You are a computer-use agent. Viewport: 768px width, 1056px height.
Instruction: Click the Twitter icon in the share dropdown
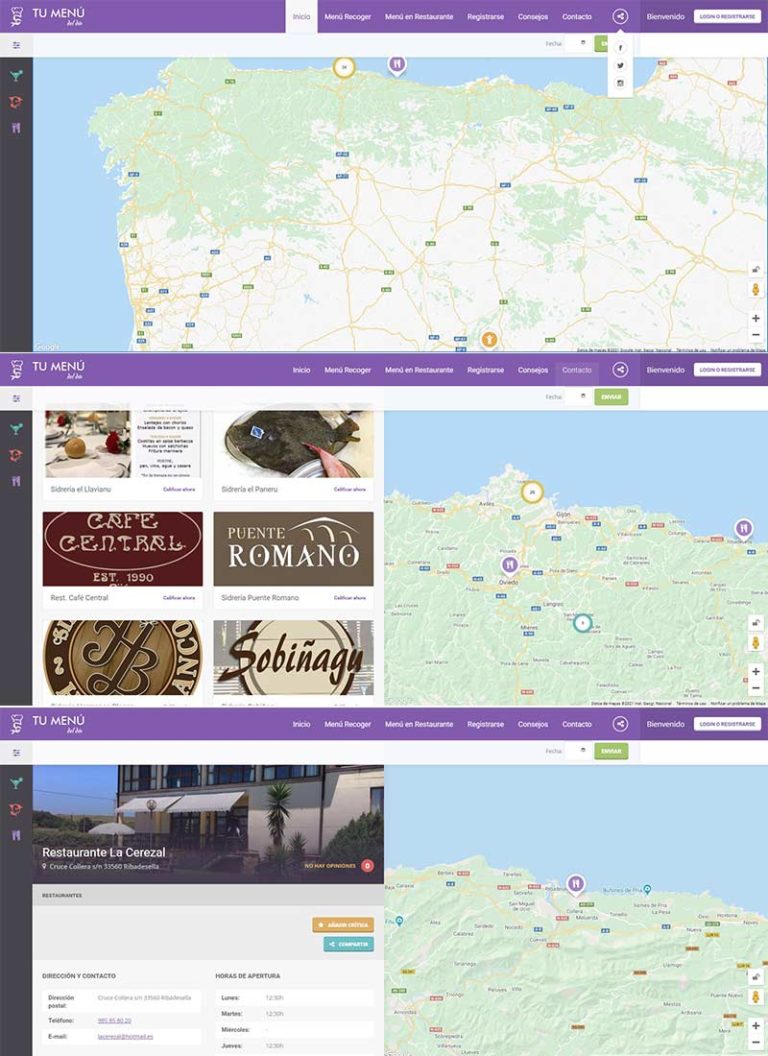tap(620, 65)
